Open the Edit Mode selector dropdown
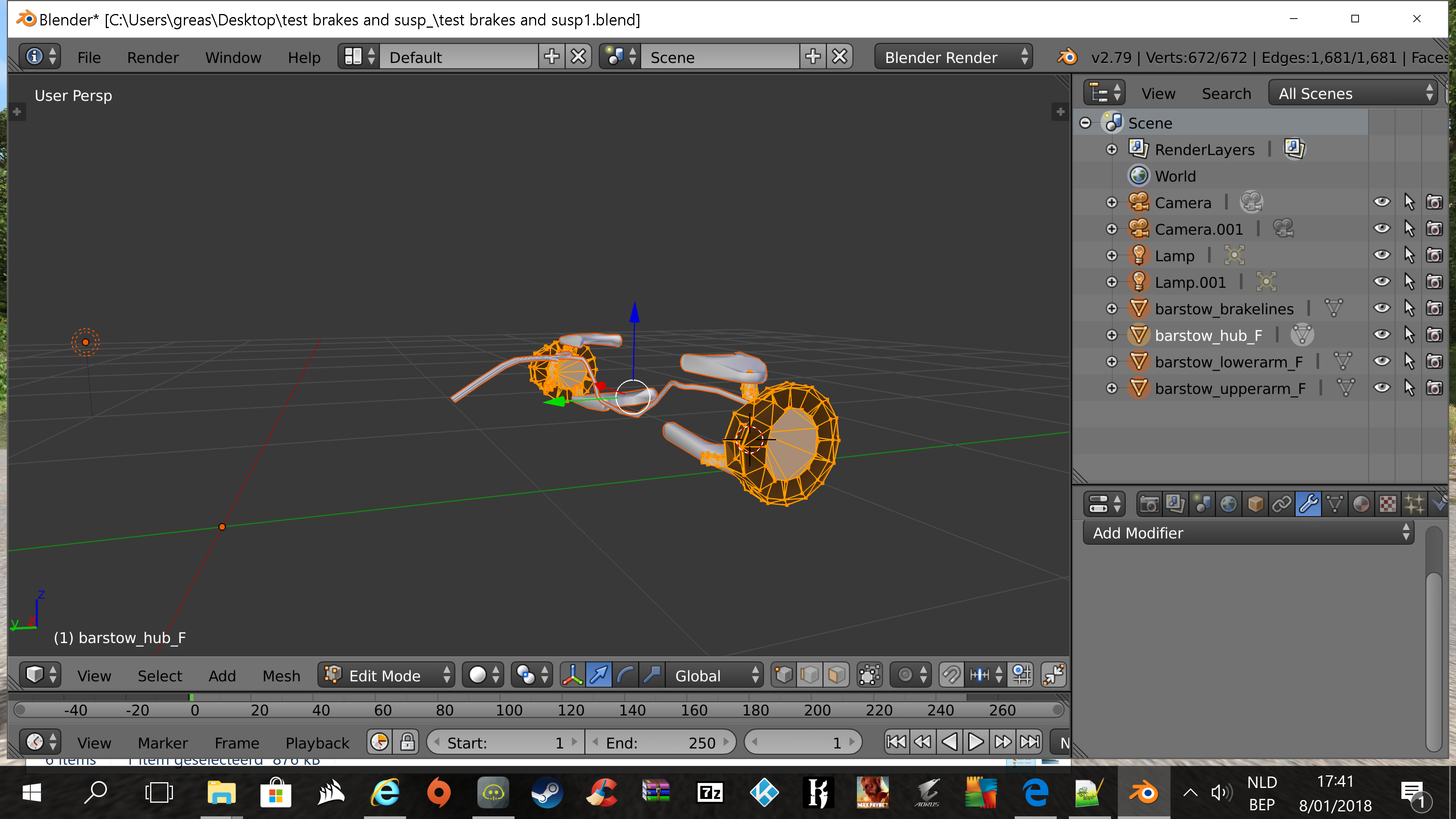This screenshot has width=1456, height=819. pos(387,675)
